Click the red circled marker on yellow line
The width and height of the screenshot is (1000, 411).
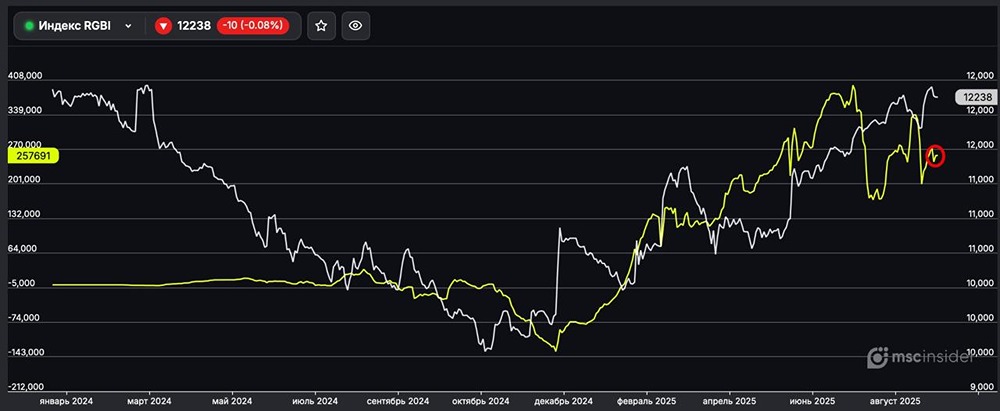click(935, 155)
